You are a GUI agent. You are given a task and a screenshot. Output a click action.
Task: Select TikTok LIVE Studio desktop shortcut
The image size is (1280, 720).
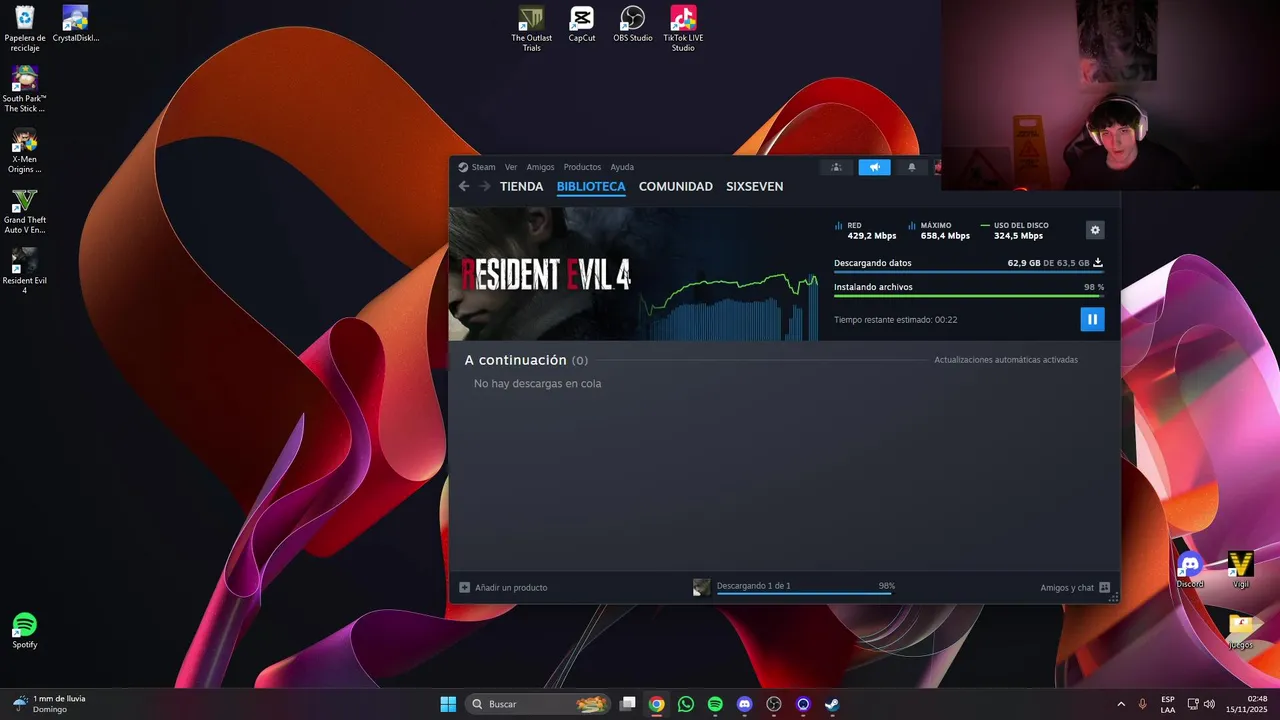pyautogui.click(x=683, y=28)
